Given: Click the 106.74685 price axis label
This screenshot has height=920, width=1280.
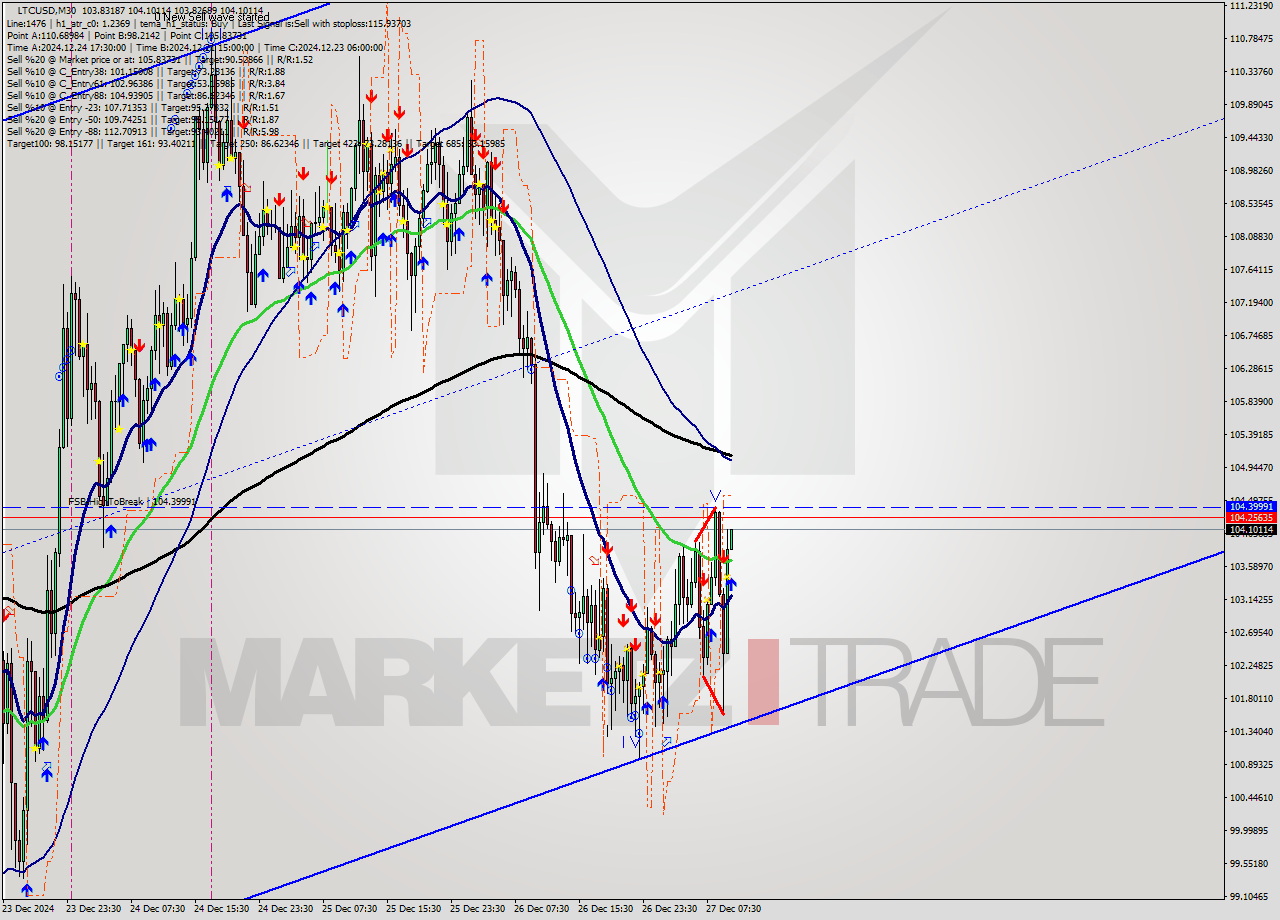Looking at the screenshot, I should (1251, 336).
